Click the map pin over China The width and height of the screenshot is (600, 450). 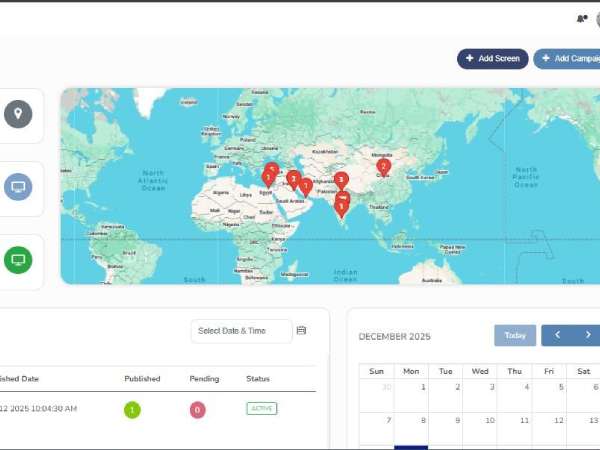coord(383,168)
